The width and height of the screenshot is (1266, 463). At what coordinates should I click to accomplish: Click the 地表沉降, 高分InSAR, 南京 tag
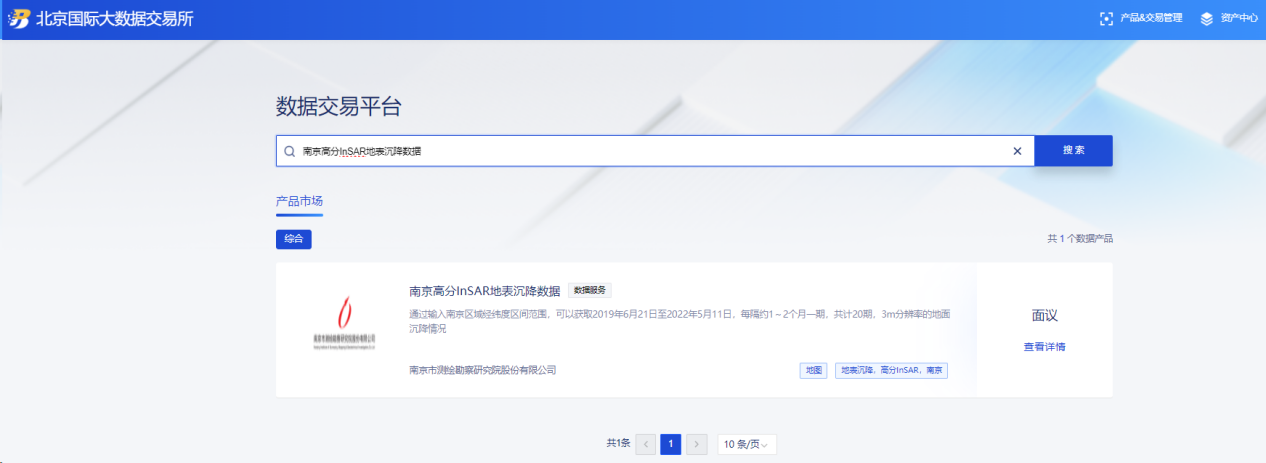892,370
